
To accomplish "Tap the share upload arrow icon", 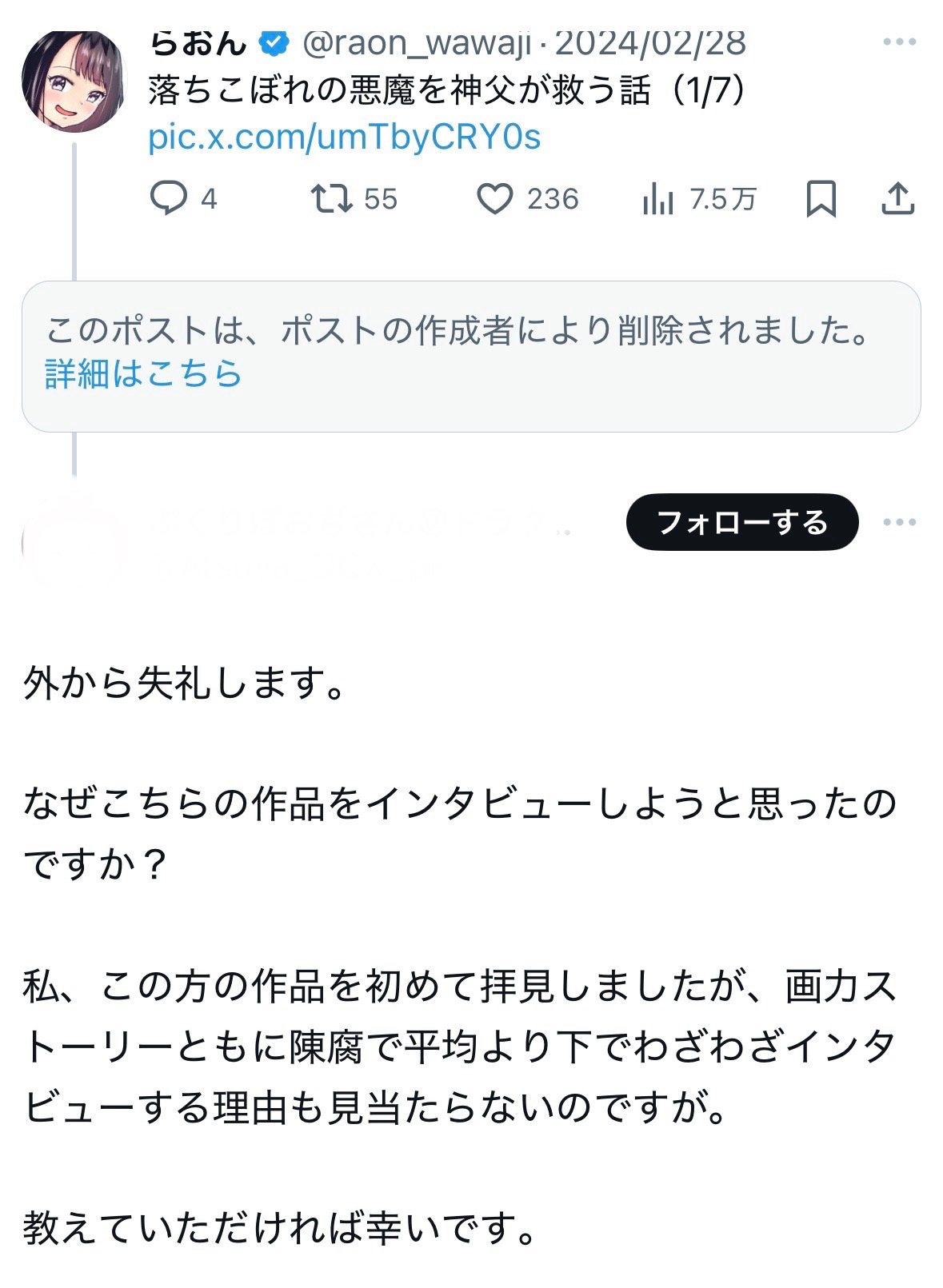I will pyautogui.click(x=897, y=198).
